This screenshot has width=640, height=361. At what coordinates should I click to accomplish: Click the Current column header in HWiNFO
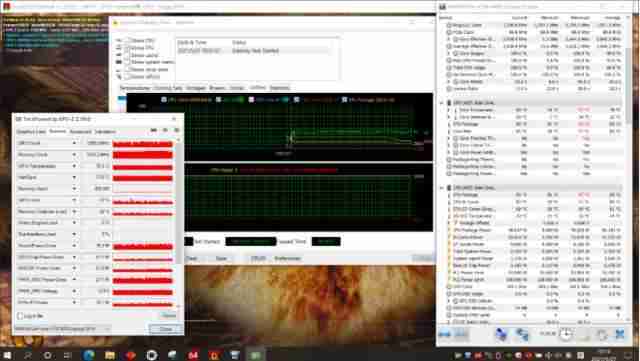coord(519,18)
